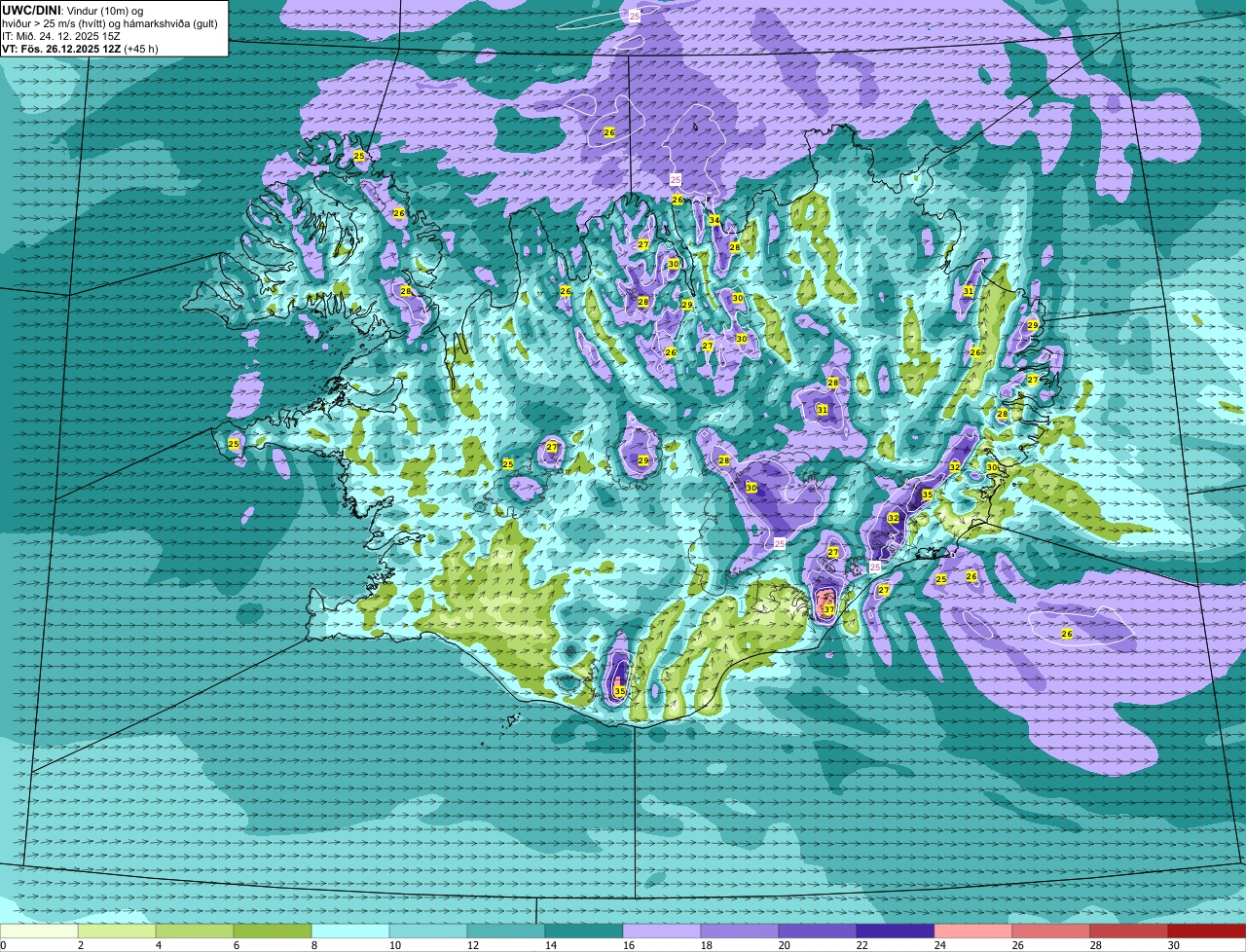Select the legend swatch between 20 and 22
The image size is (1246, 952).
point(818,932)
